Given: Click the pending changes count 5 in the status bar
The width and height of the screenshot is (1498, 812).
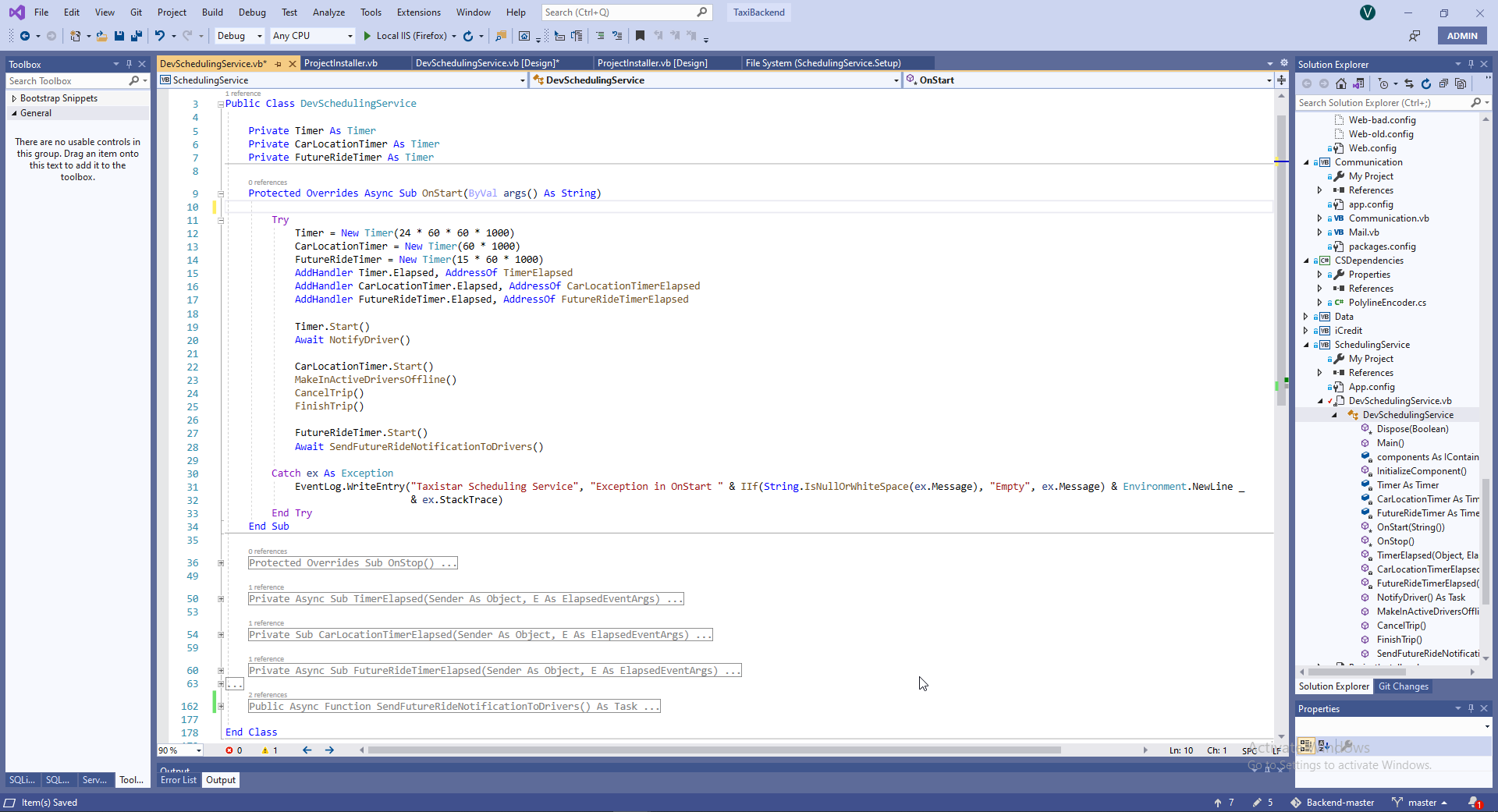Looking at the screenshot, I should click(1263, 803).
